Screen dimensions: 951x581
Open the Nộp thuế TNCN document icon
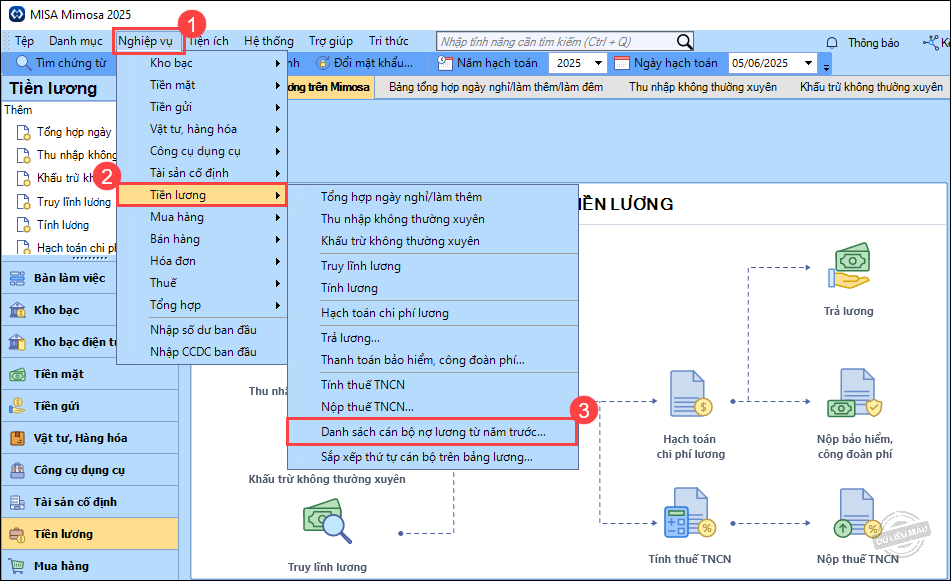point(858,513)
